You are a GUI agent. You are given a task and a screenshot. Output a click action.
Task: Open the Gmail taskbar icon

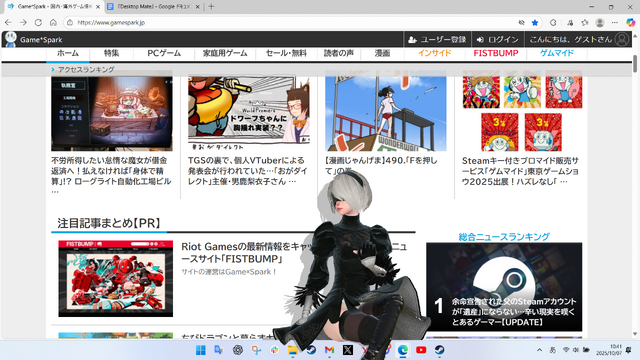tap(329, 350)
